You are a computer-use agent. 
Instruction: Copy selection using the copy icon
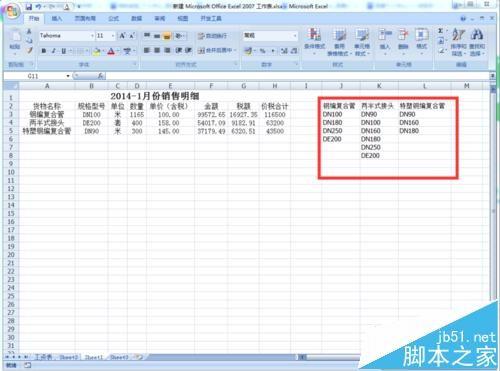click(29, 41)
